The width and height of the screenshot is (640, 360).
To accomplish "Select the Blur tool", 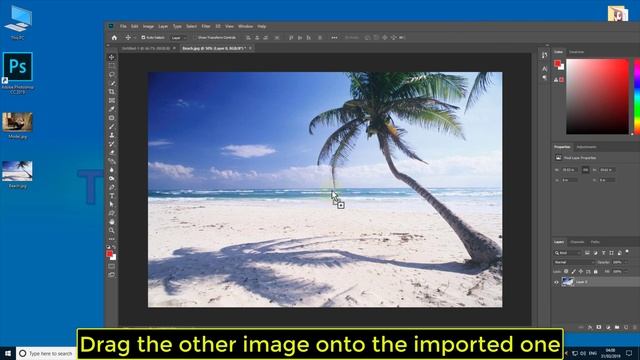I will [111, 170].
